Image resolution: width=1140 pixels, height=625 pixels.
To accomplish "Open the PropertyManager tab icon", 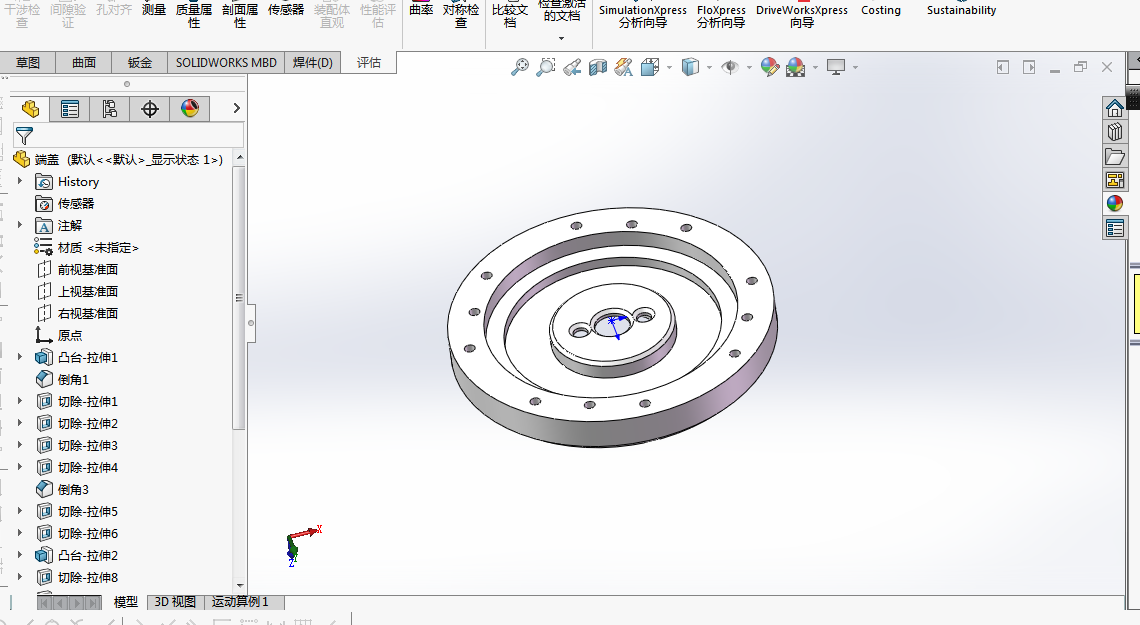I will pos(70,109).
